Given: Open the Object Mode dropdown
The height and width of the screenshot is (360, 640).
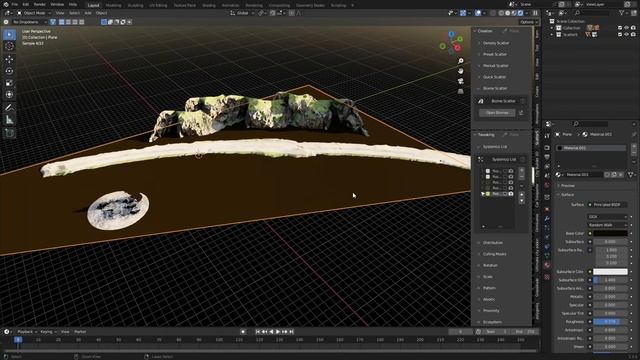Looking at the screenshot, I should (34, 13).
